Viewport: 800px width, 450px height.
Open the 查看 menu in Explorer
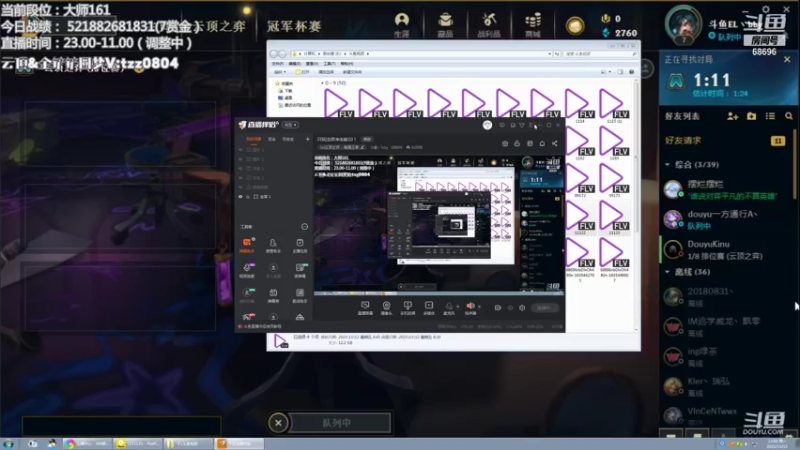[x=312, y=64]
